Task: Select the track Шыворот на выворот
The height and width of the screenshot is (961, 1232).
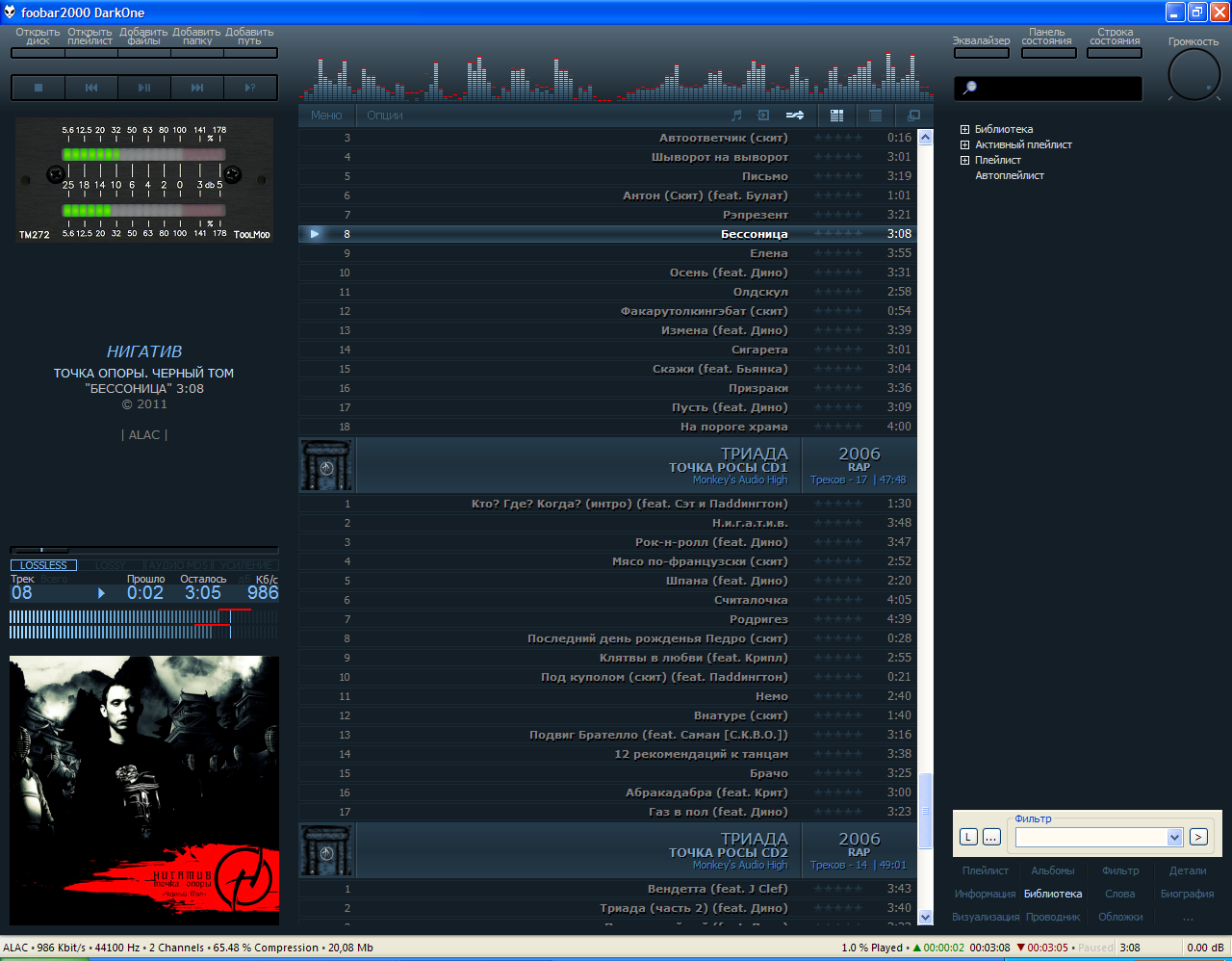Action: (x=608, y=157)
